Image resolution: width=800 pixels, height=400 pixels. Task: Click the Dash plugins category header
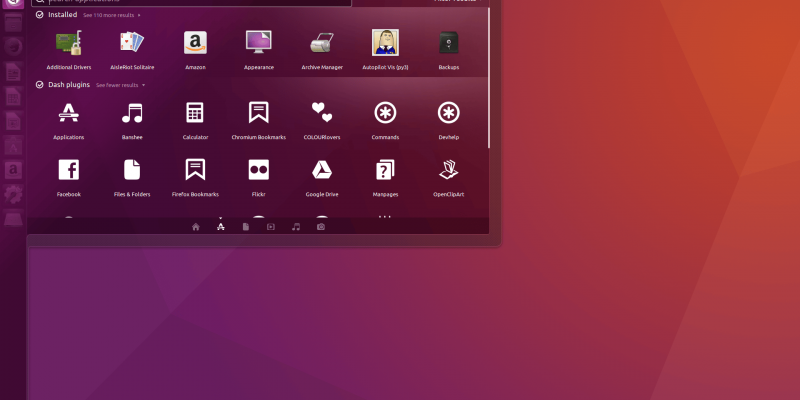click(63, 85)
